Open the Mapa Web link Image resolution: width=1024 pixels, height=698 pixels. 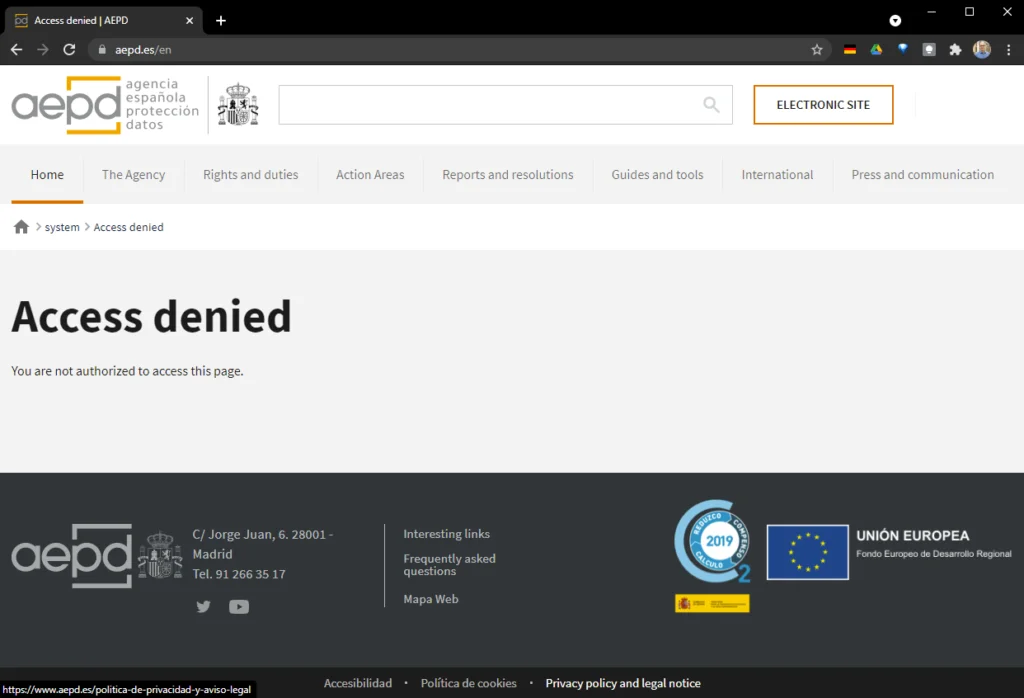click(x=431, y=599)
